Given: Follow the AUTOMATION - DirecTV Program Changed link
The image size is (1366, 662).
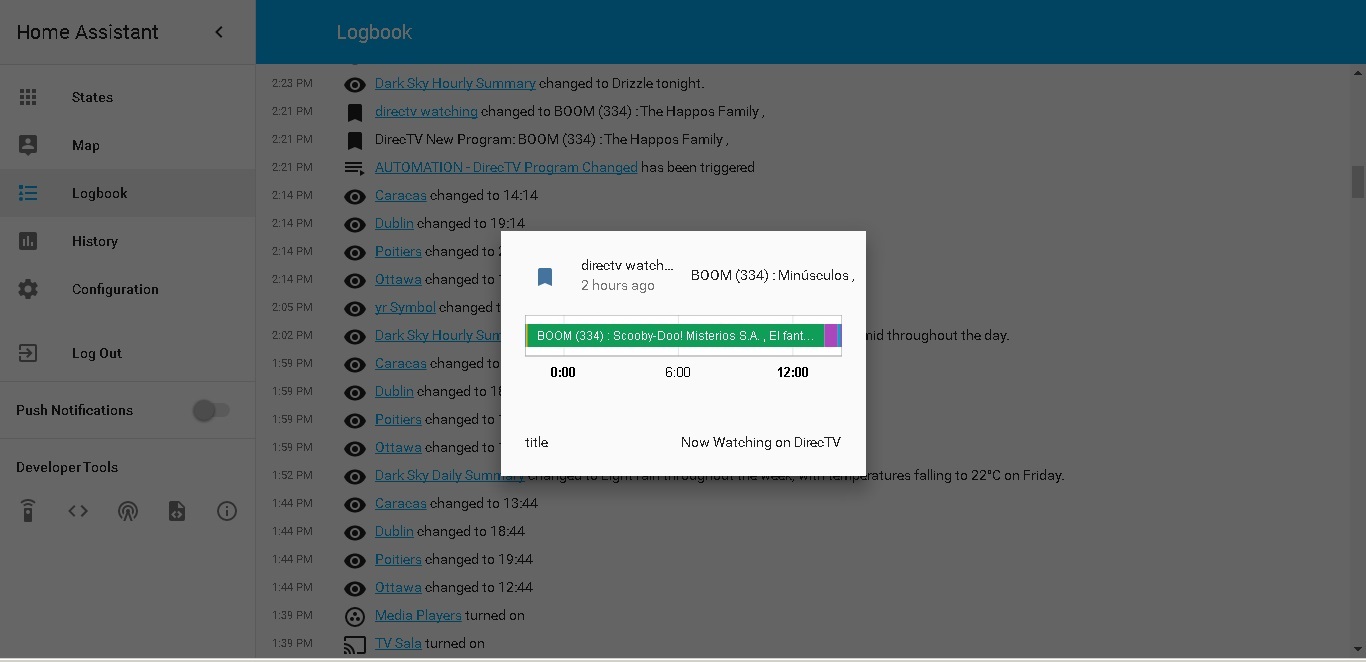Looking at the screenshot, I should coord(506,167).
